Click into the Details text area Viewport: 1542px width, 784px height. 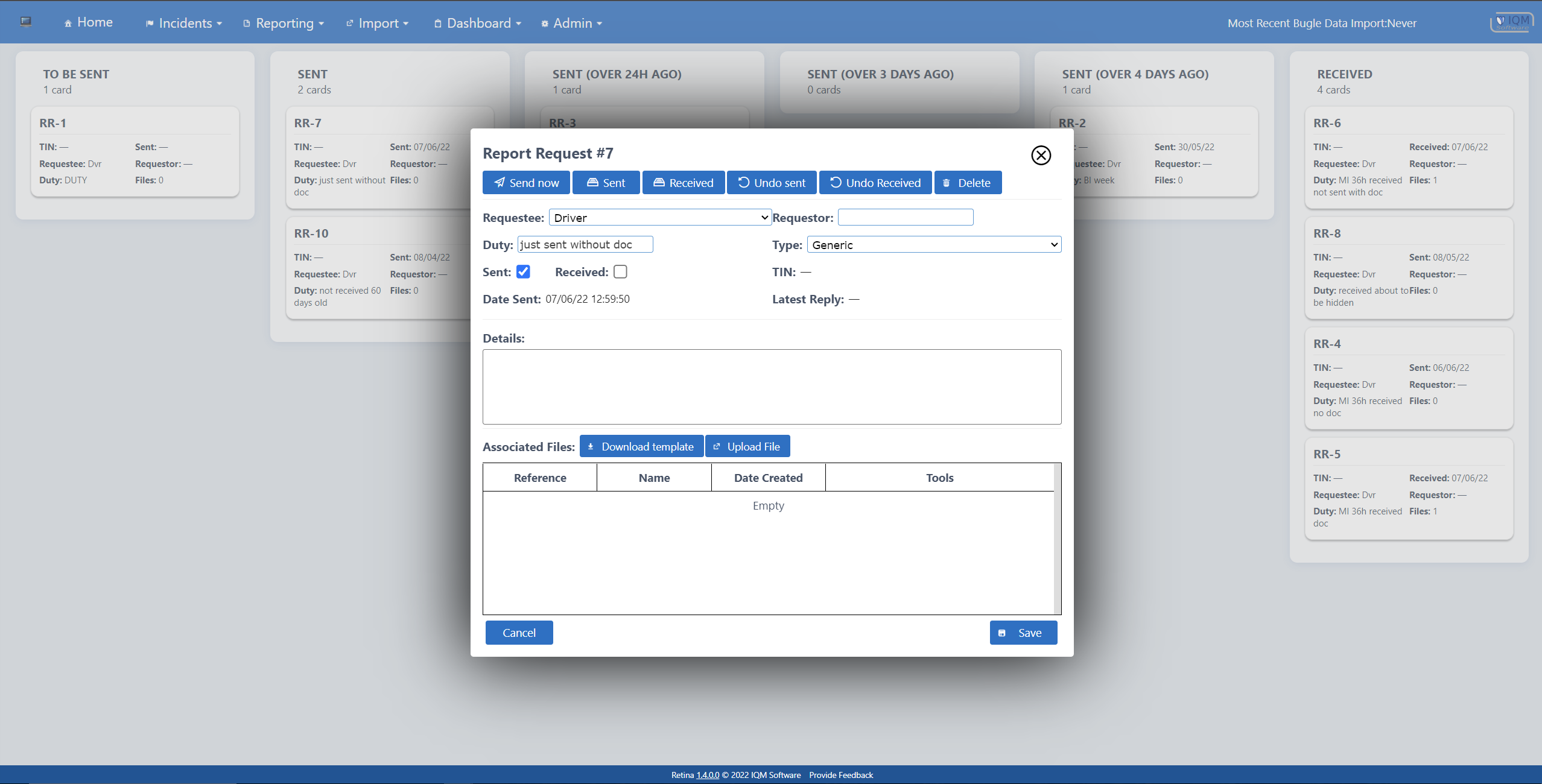click(772, 387)
